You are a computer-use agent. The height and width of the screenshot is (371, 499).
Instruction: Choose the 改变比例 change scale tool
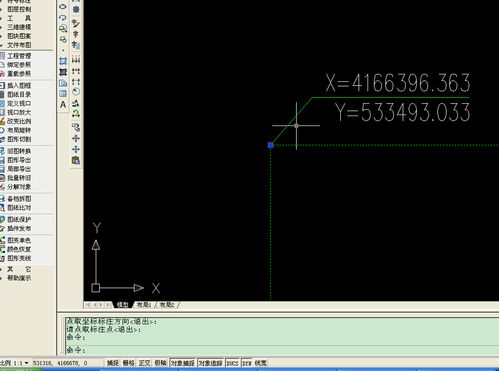[x=16, y=121]
